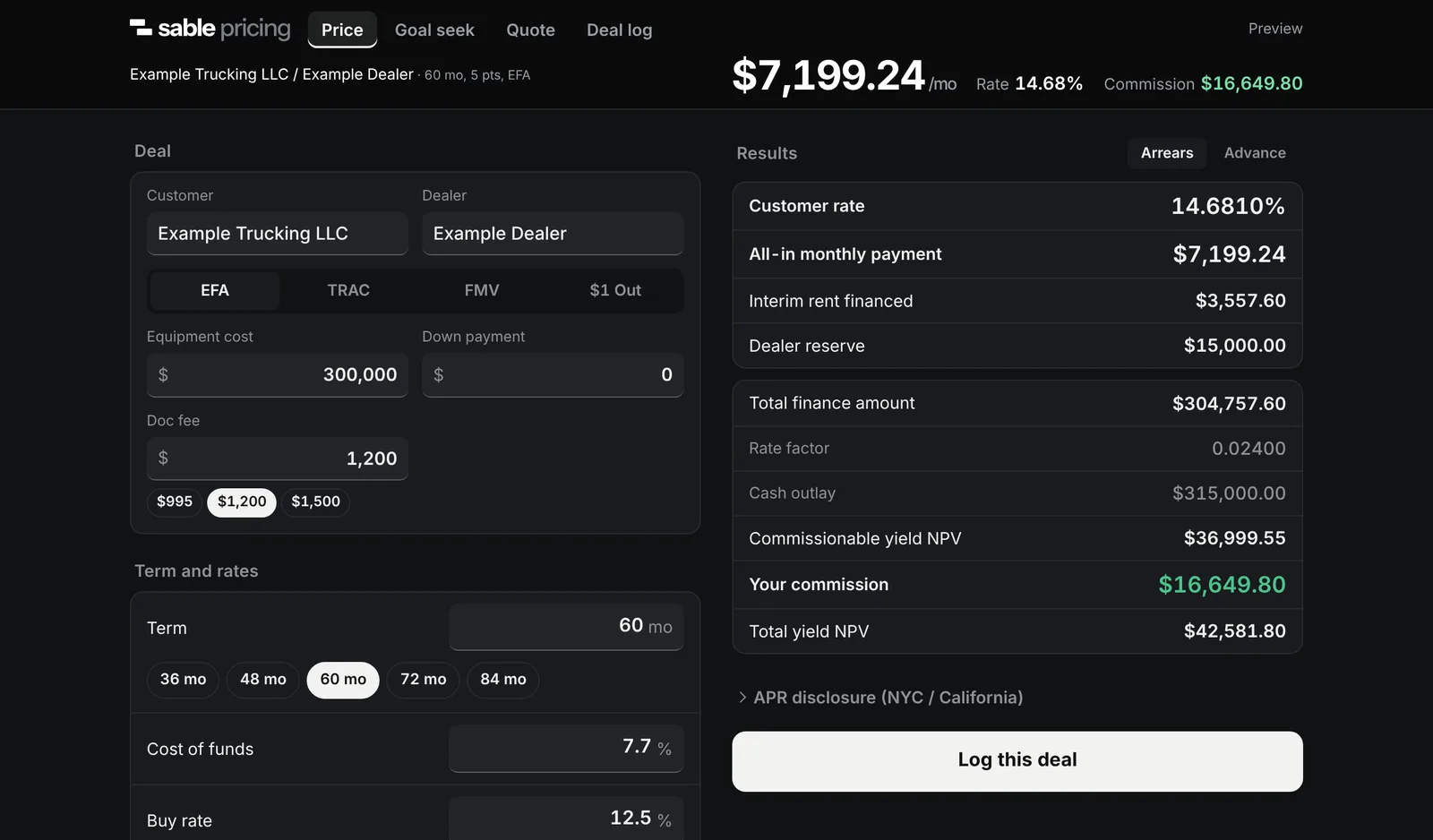
Task: Switch results to Advance
Action: 1255,153
